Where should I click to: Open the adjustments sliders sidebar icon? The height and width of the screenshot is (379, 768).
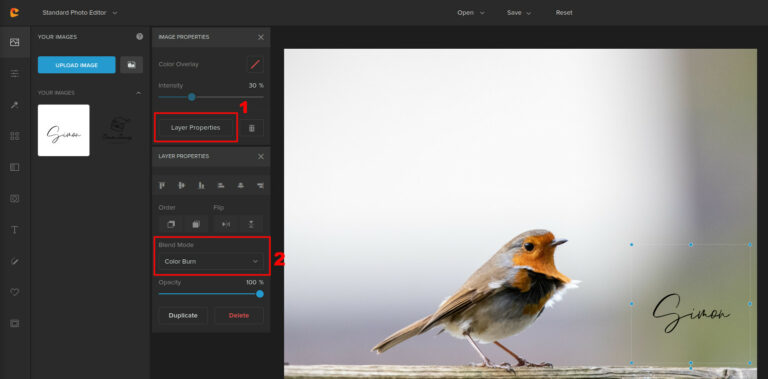click(x=15, y=74)
